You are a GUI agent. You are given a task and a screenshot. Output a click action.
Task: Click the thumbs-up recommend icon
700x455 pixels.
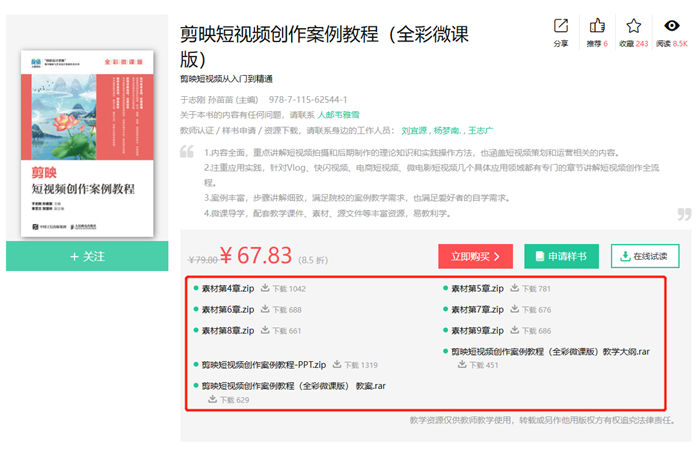pos(597,26)
